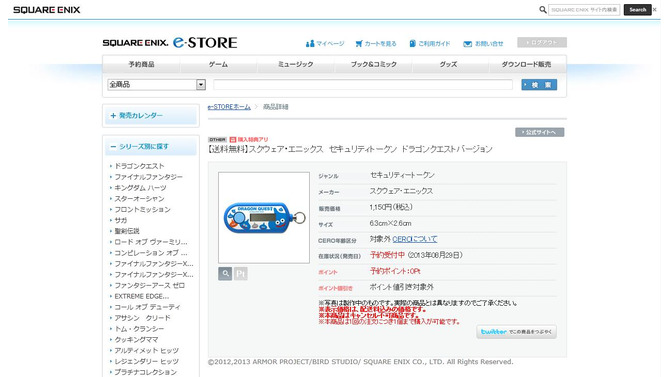The image size is (670, 377).
Task: Click the magnifier icon beside site search
Action: (543, 9)
